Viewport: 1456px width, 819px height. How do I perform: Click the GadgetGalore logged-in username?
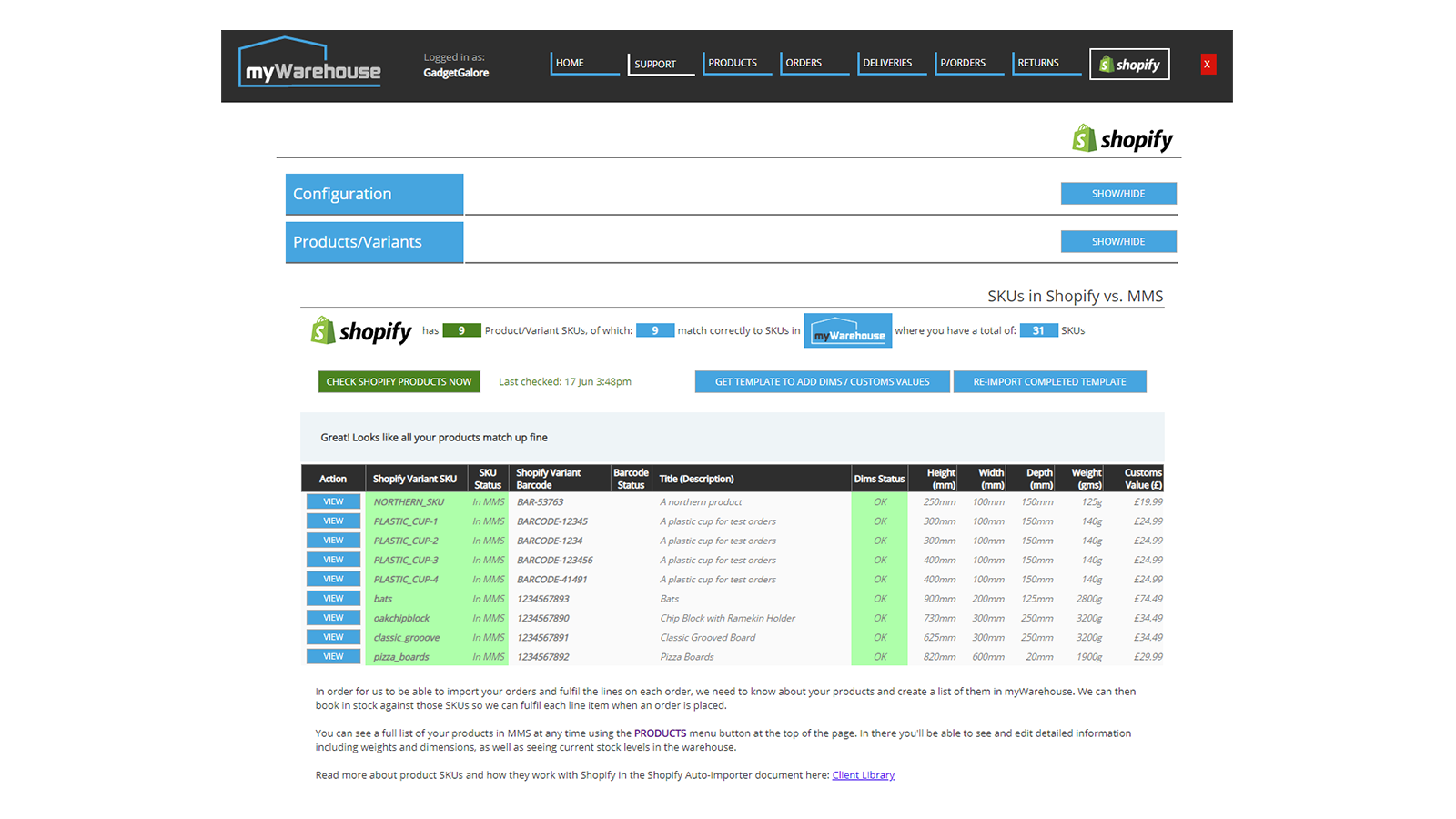coord(456,73)
